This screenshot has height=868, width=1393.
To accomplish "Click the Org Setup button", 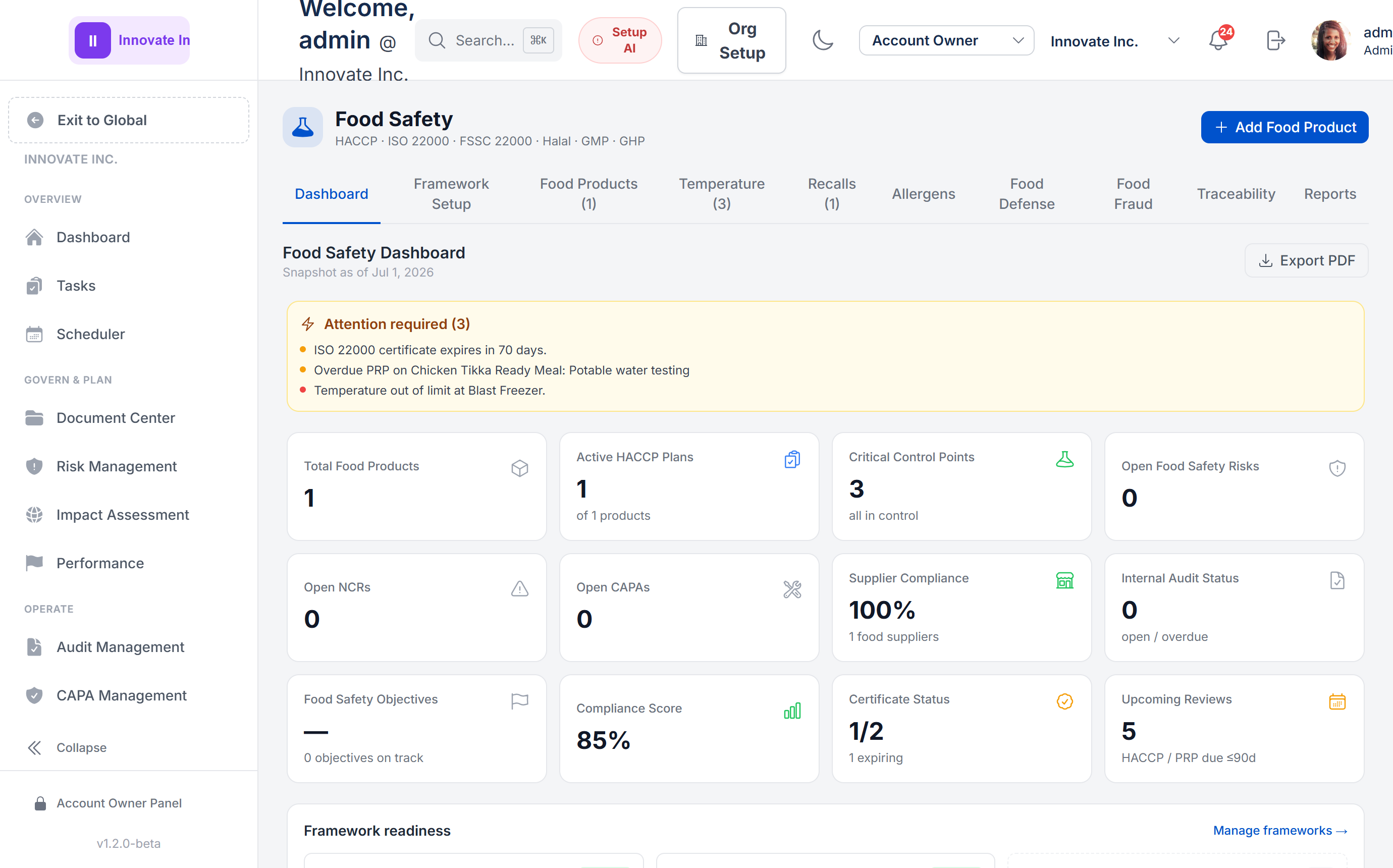I will pos(731,40).
